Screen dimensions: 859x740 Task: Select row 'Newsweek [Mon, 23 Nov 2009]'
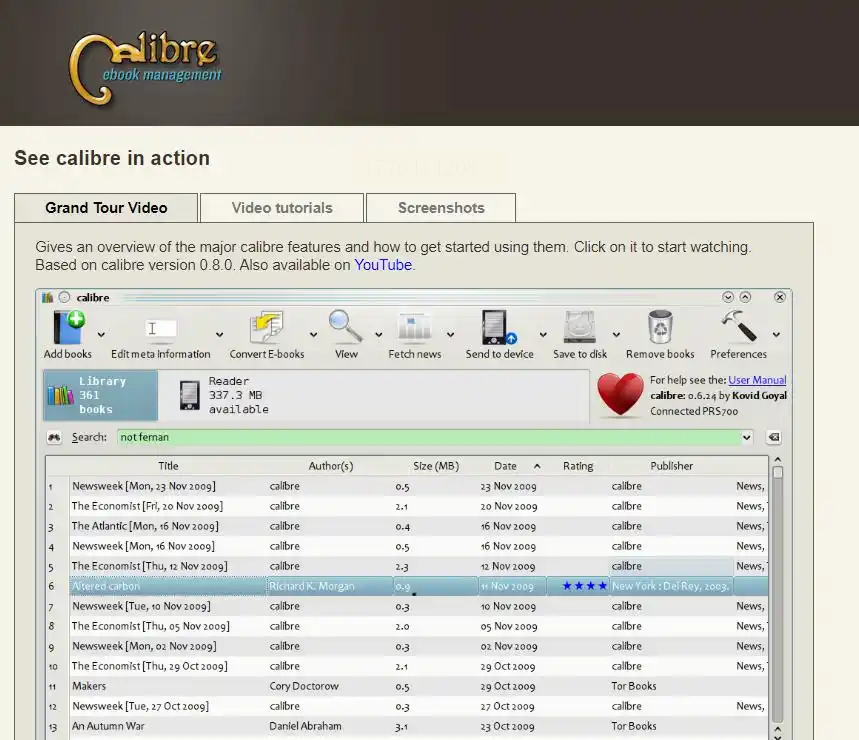tap(406, 486)
